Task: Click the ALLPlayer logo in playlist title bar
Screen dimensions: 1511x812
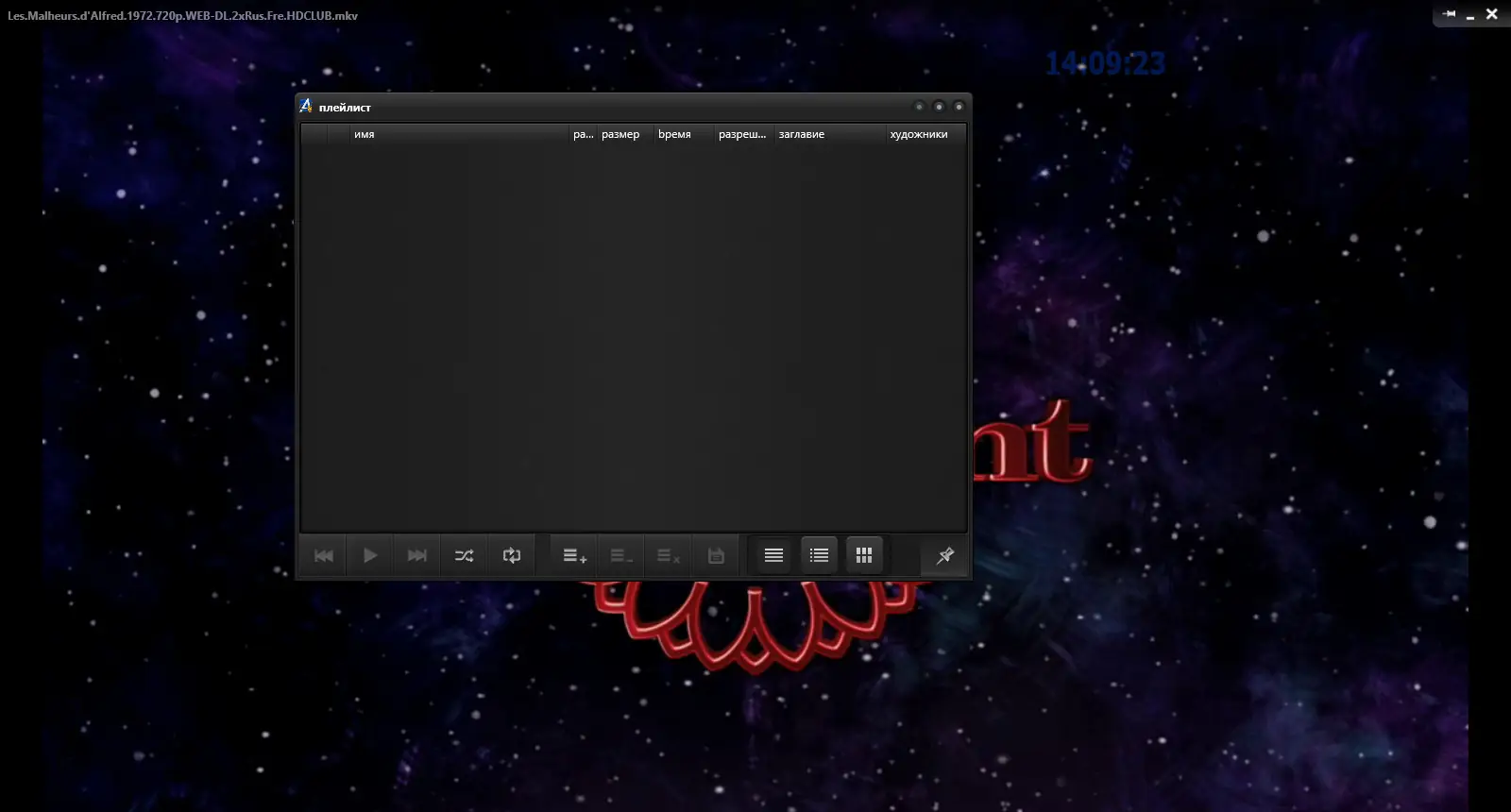Action: point(306,106)
